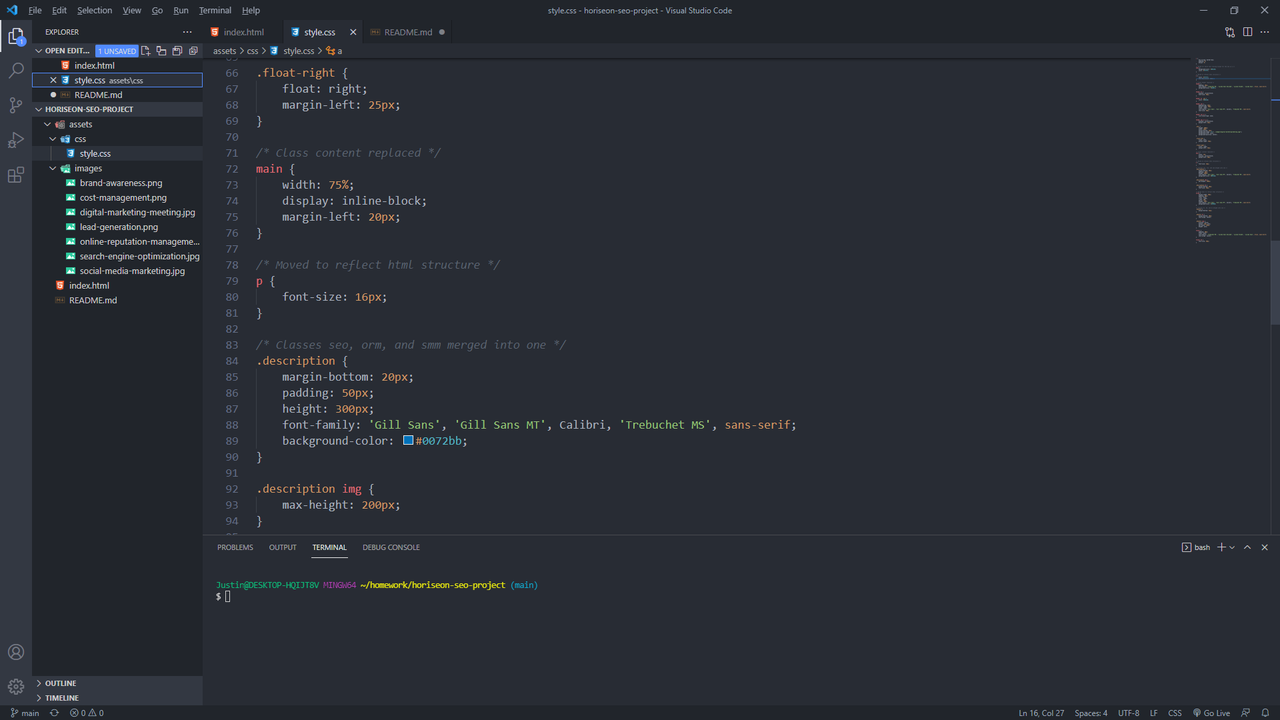Click the CSS language mode indicator
Image resolution: width=1280 pixels, height=720 pixels.
click(1175, 713)
